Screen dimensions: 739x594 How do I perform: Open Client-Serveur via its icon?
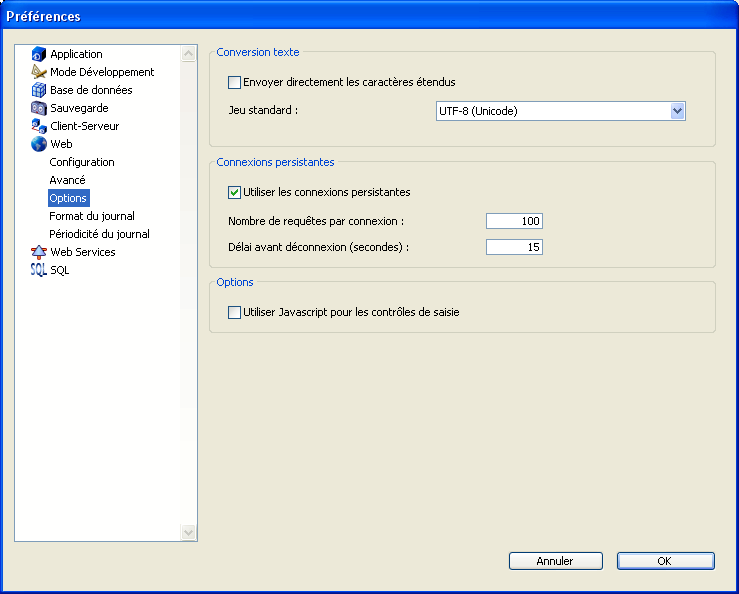tap(39, 126)
